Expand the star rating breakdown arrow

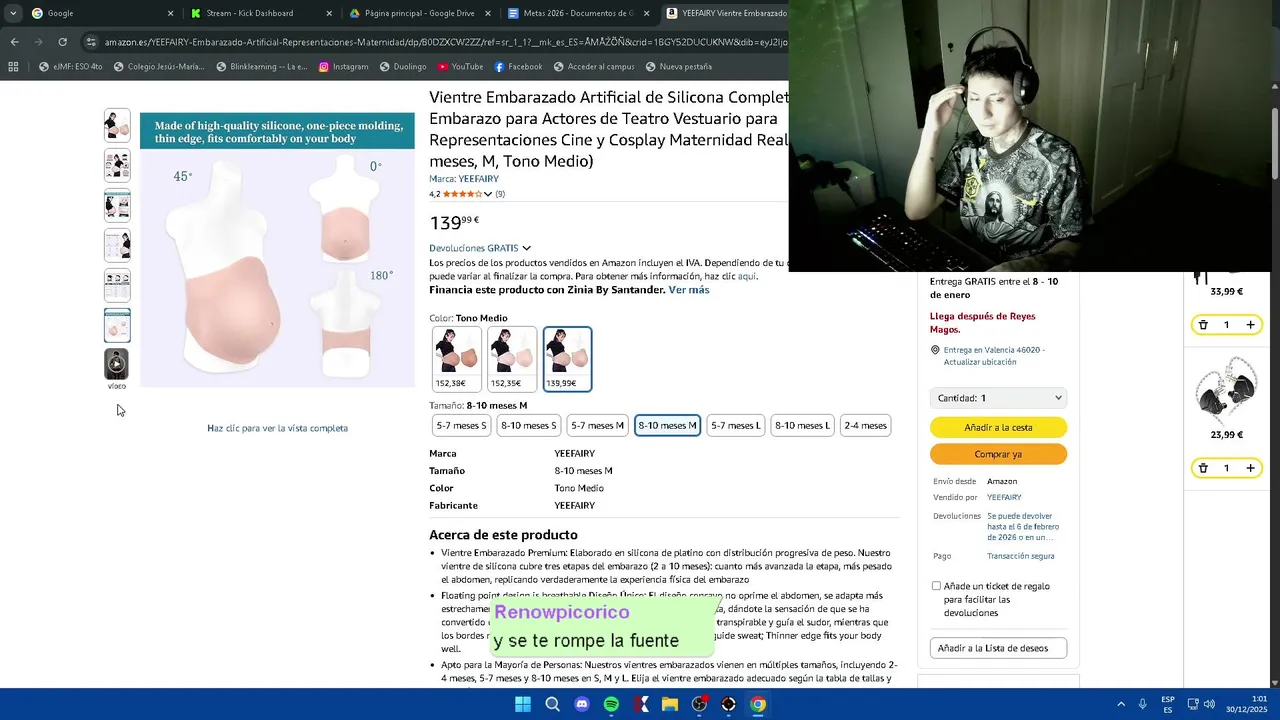pos(487,194)
